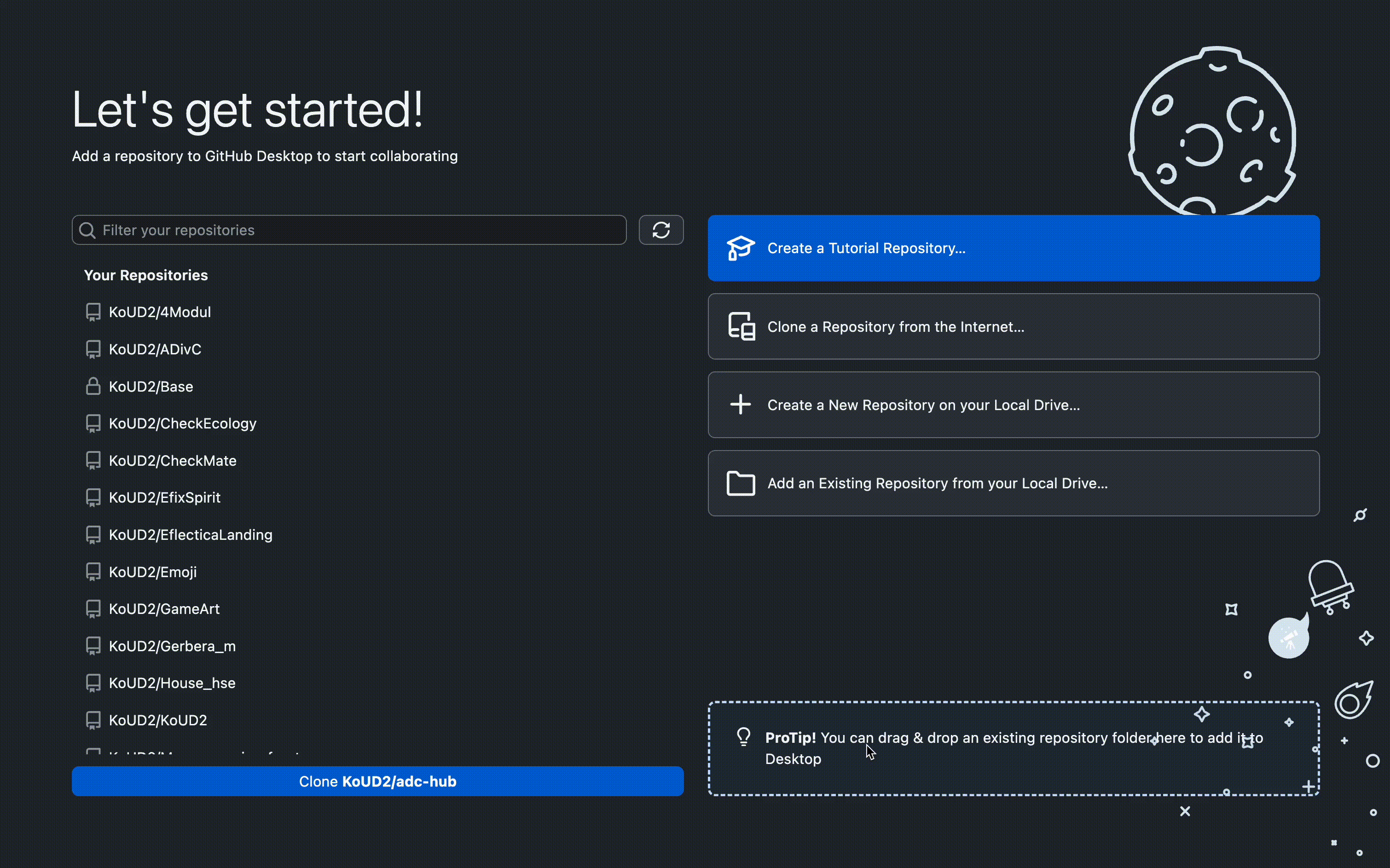Click the Your Repositories group header
This screenshot has height=868, width=1390.
coord(146,276)
